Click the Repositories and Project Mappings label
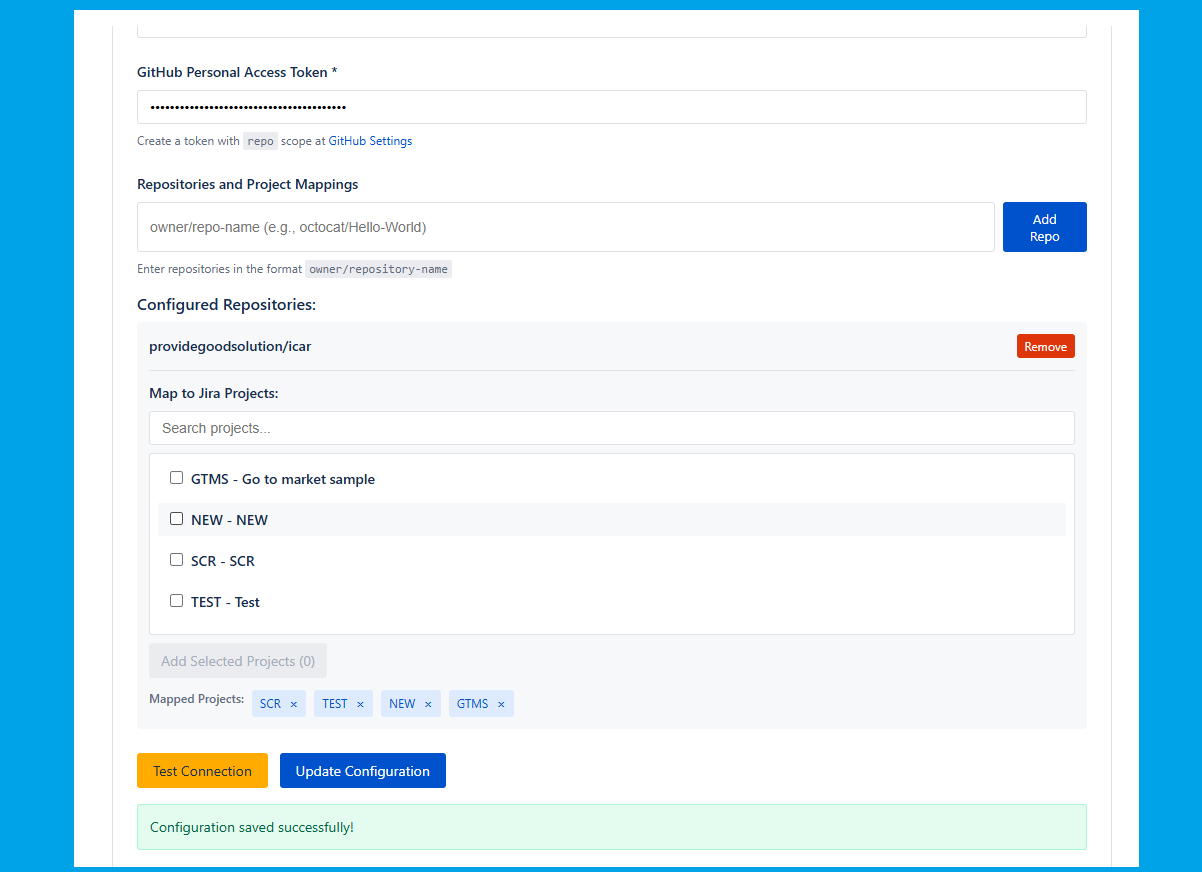Image resolution: width=1202 pixels, height=872 pixels. (x=248, y=184)
